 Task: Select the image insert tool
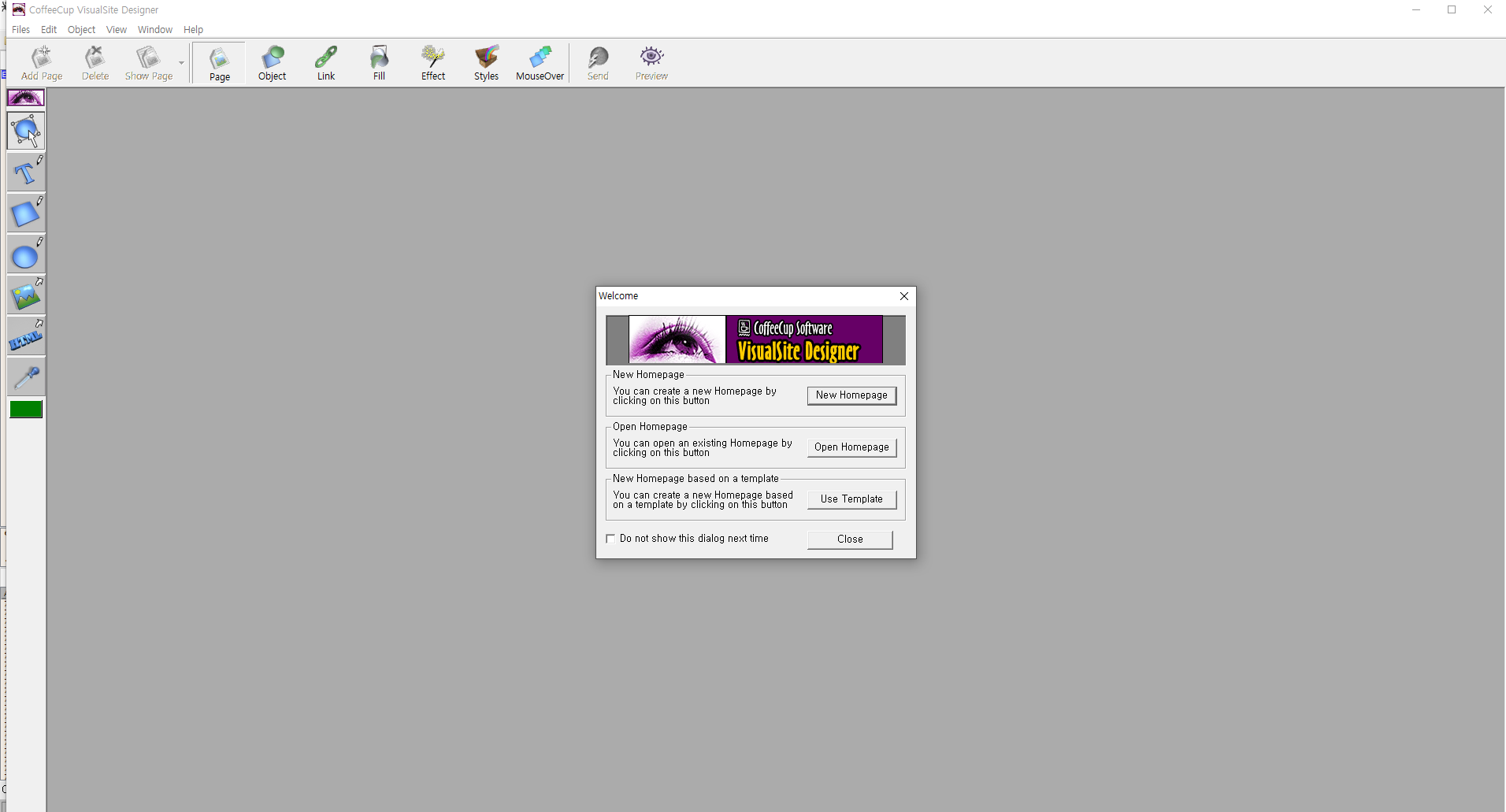tap(26, 295)
